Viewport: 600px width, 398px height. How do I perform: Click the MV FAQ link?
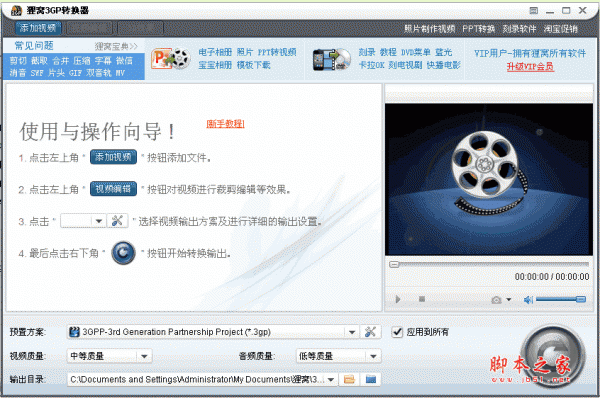120,73
